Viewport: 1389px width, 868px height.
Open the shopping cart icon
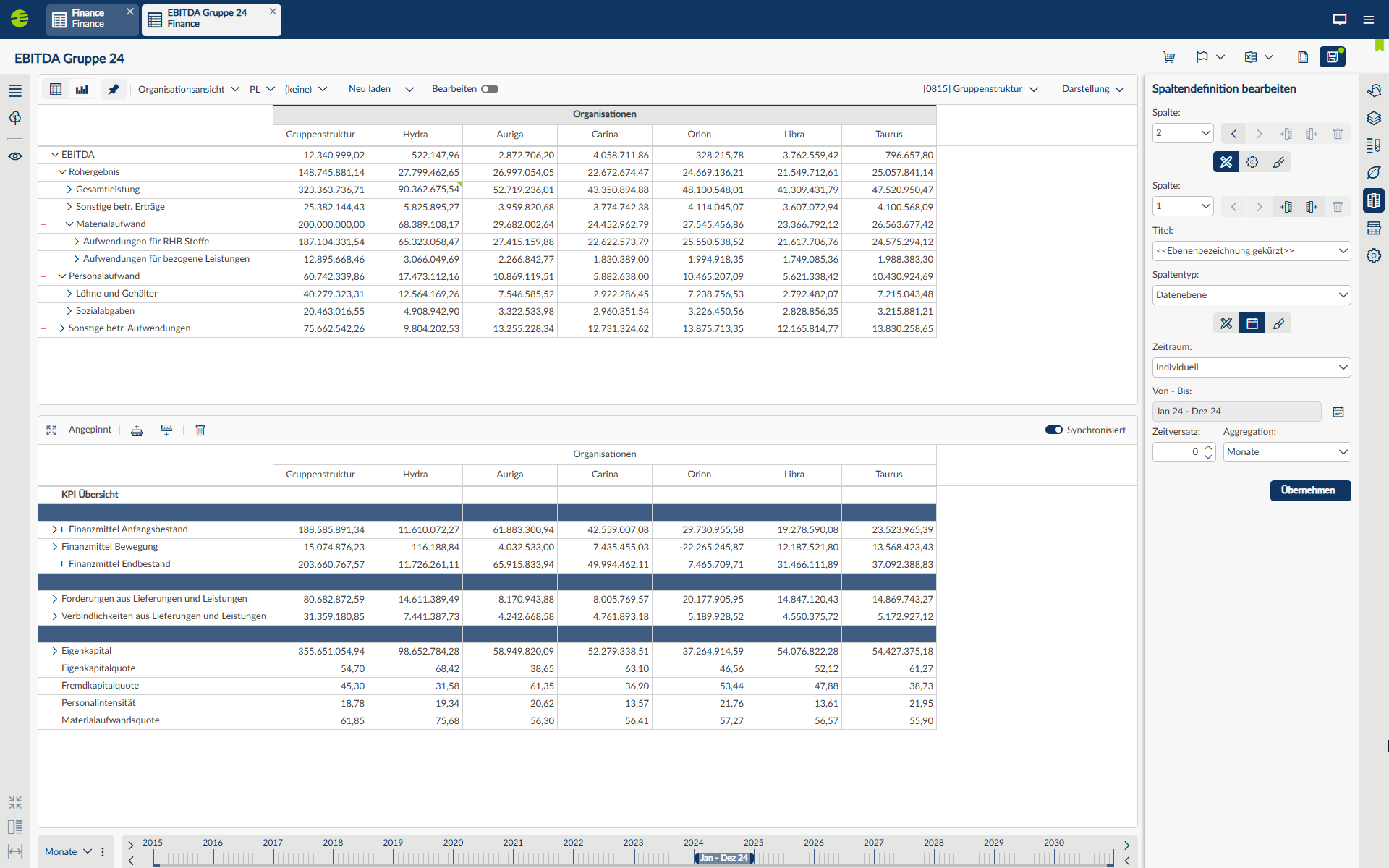tap(1169, 57)
